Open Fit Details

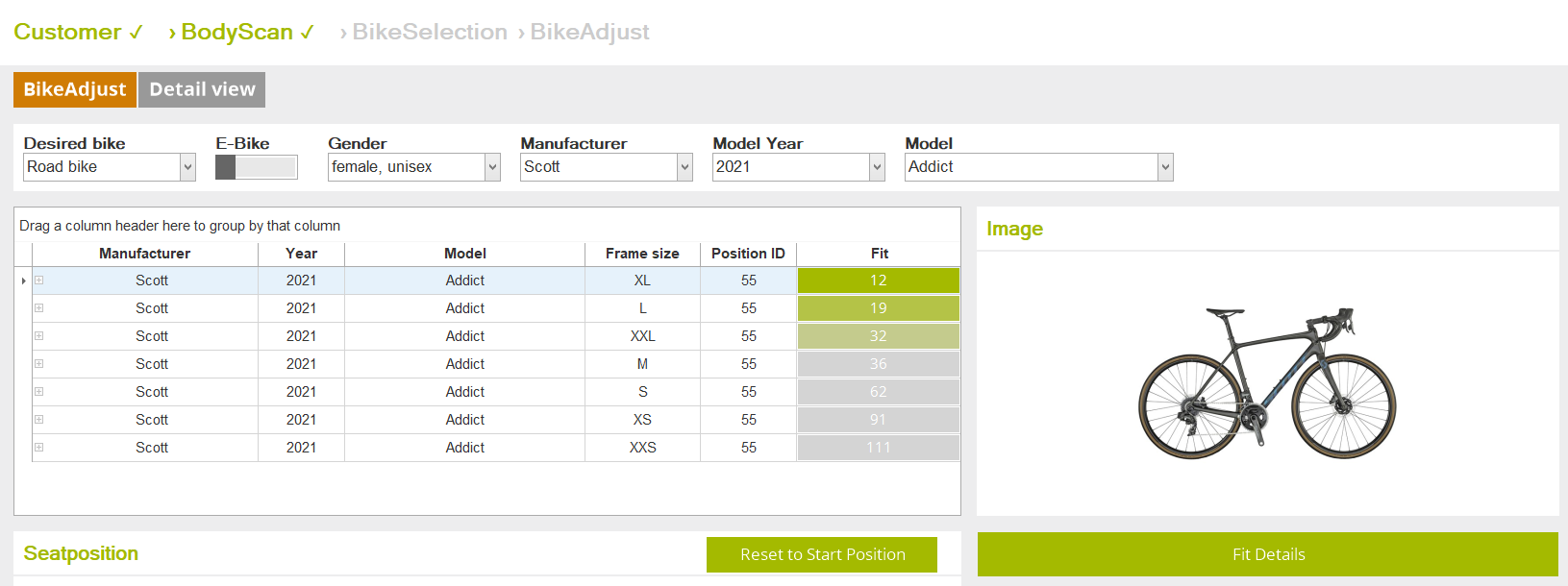click(x=1268, y=554)
